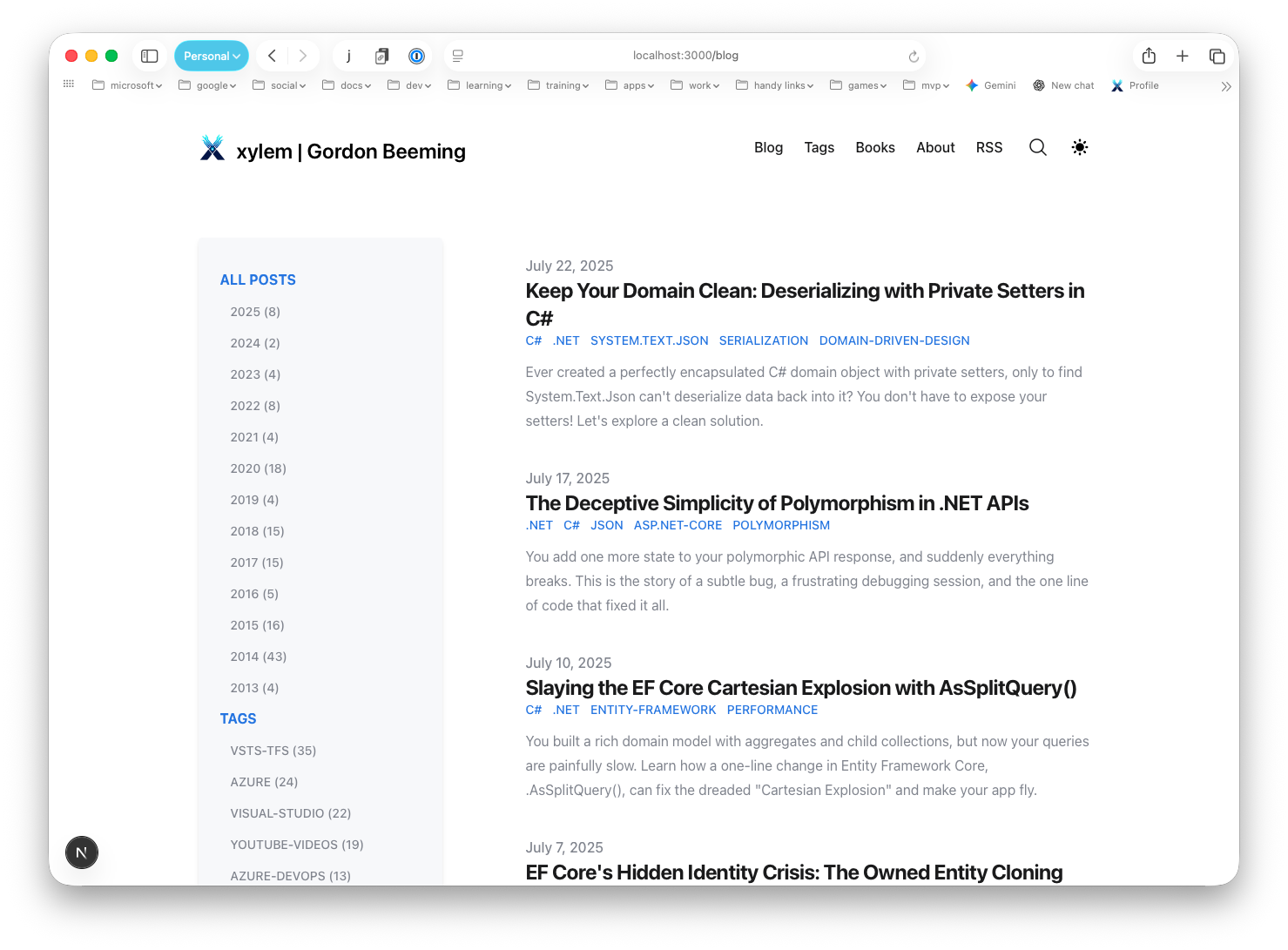The image size is (1288, 950).
Task: Open a new tab with the plus icon
Action: pyautogui.click(x=1182, y=56)
